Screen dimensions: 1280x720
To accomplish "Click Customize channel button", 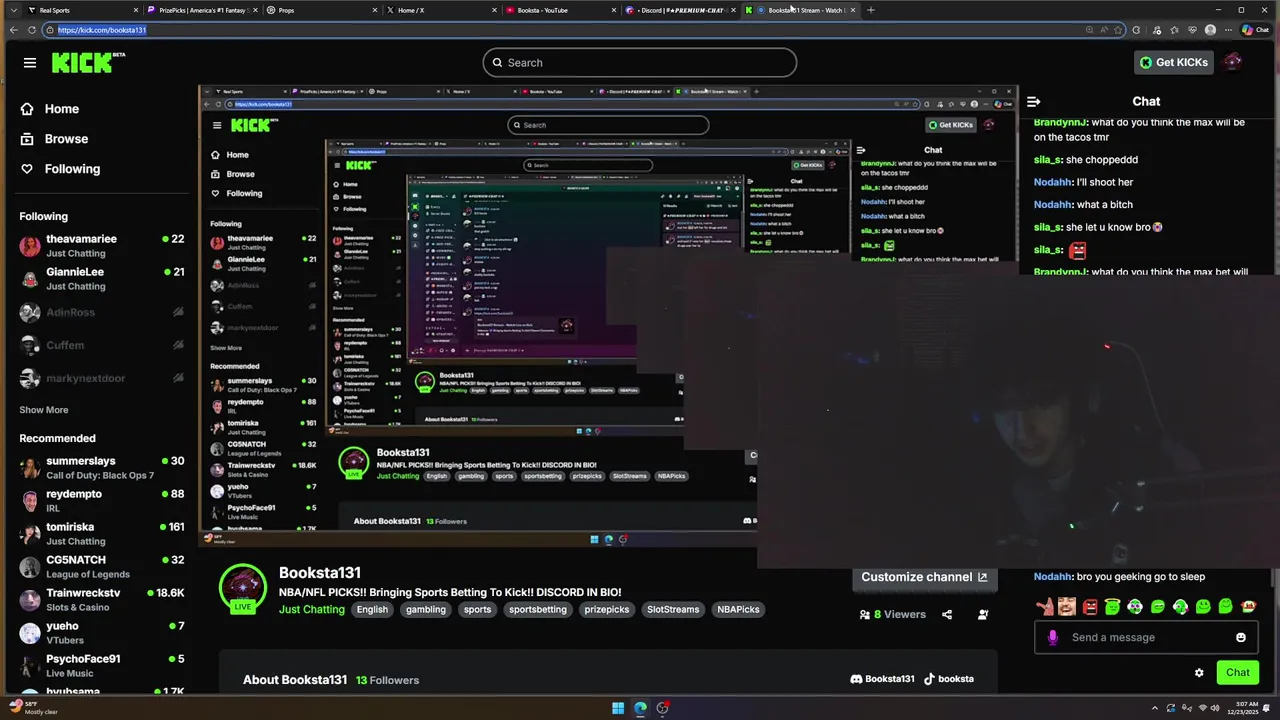I will point(924,577).
